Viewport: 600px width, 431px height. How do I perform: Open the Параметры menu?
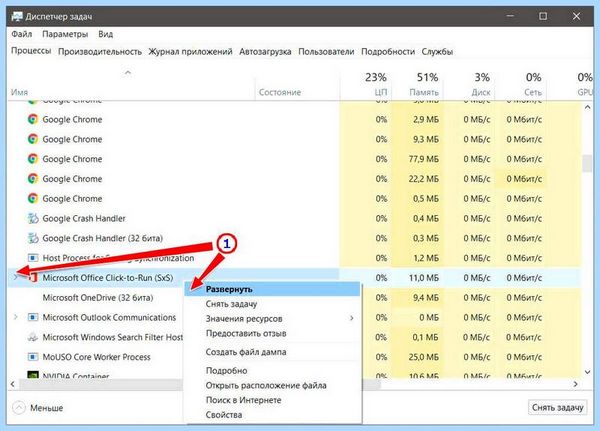[65, 34]
